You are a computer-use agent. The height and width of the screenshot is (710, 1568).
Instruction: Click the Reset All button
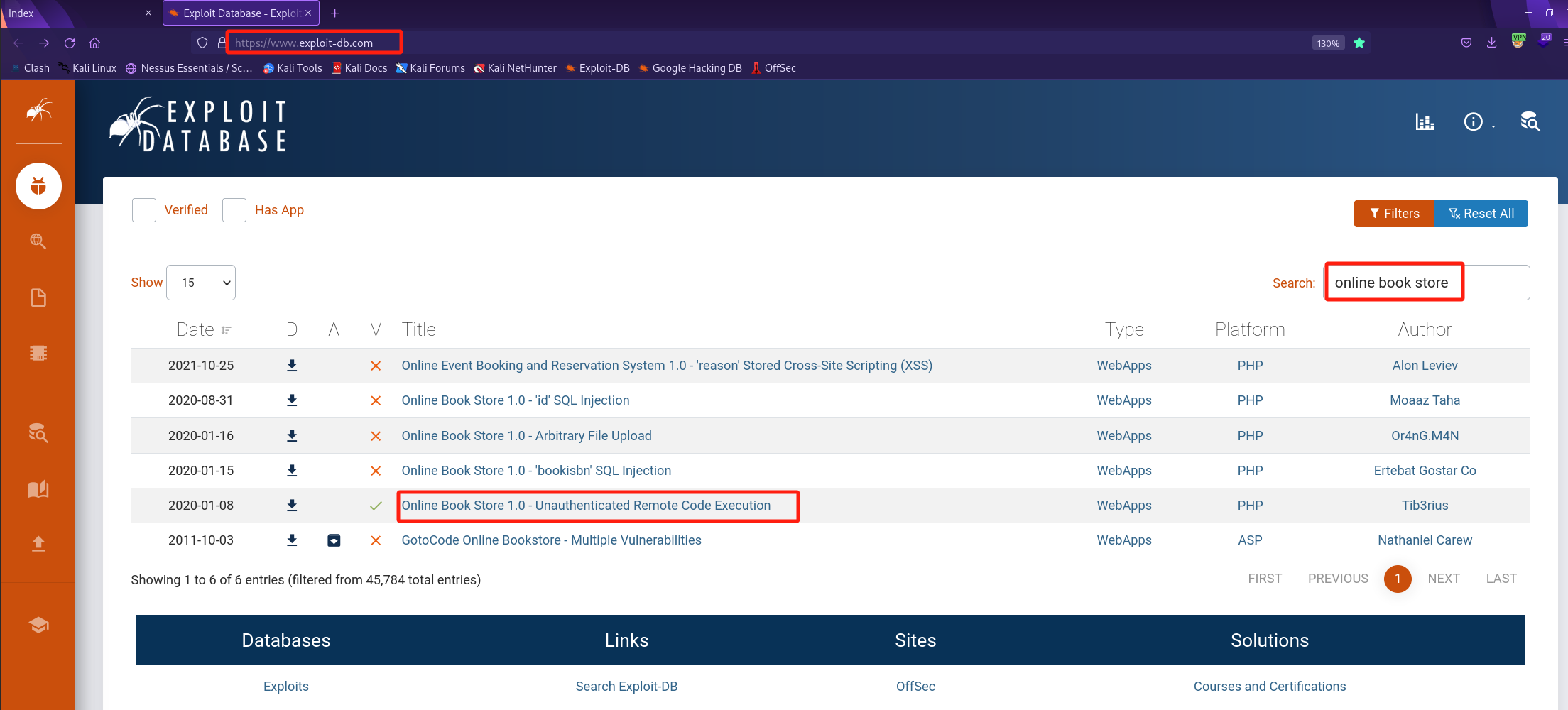[x=1481, y=214]
